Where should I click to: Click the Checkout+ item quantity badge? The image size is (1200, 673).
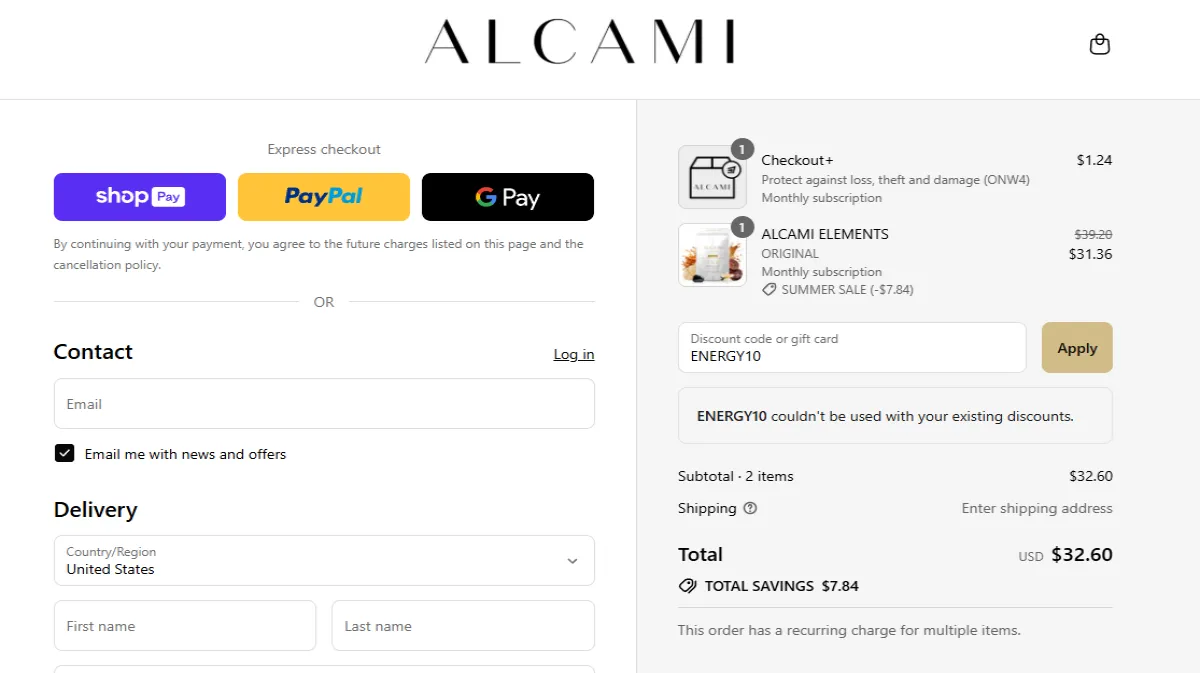(741, 149)
